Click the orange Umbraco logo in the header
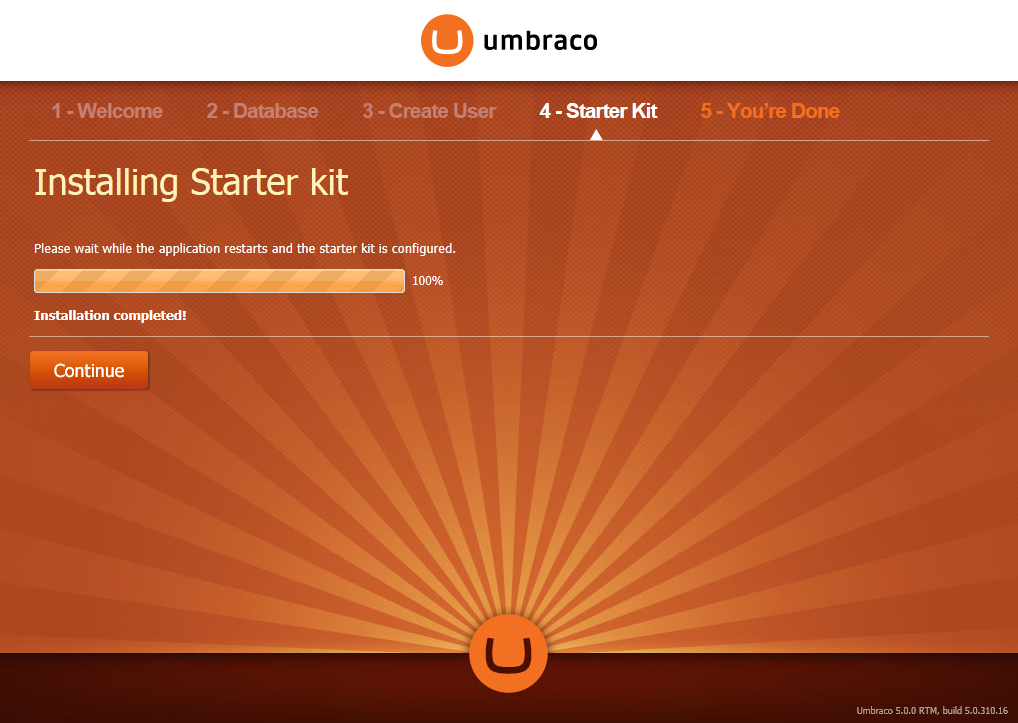 [x=447, y=40]
